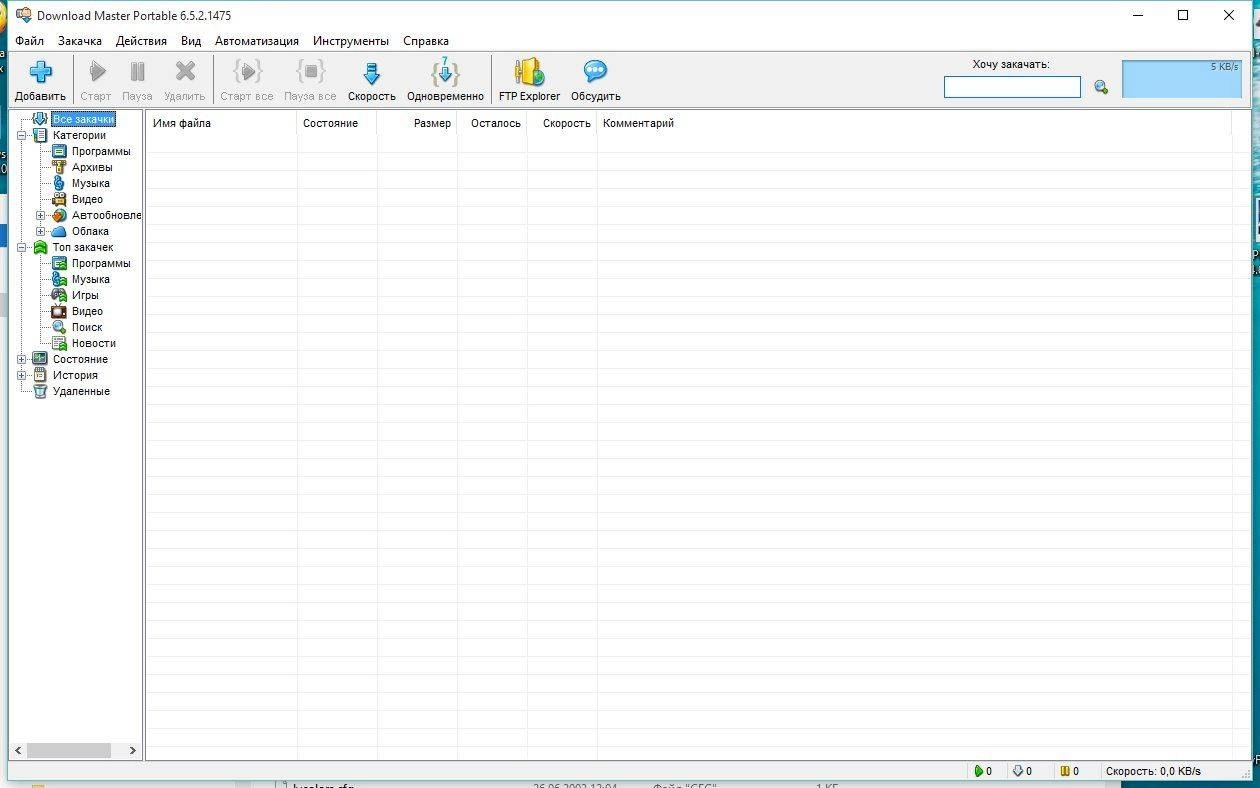
Task: Select the Автообновление category item
Action: 106,215
